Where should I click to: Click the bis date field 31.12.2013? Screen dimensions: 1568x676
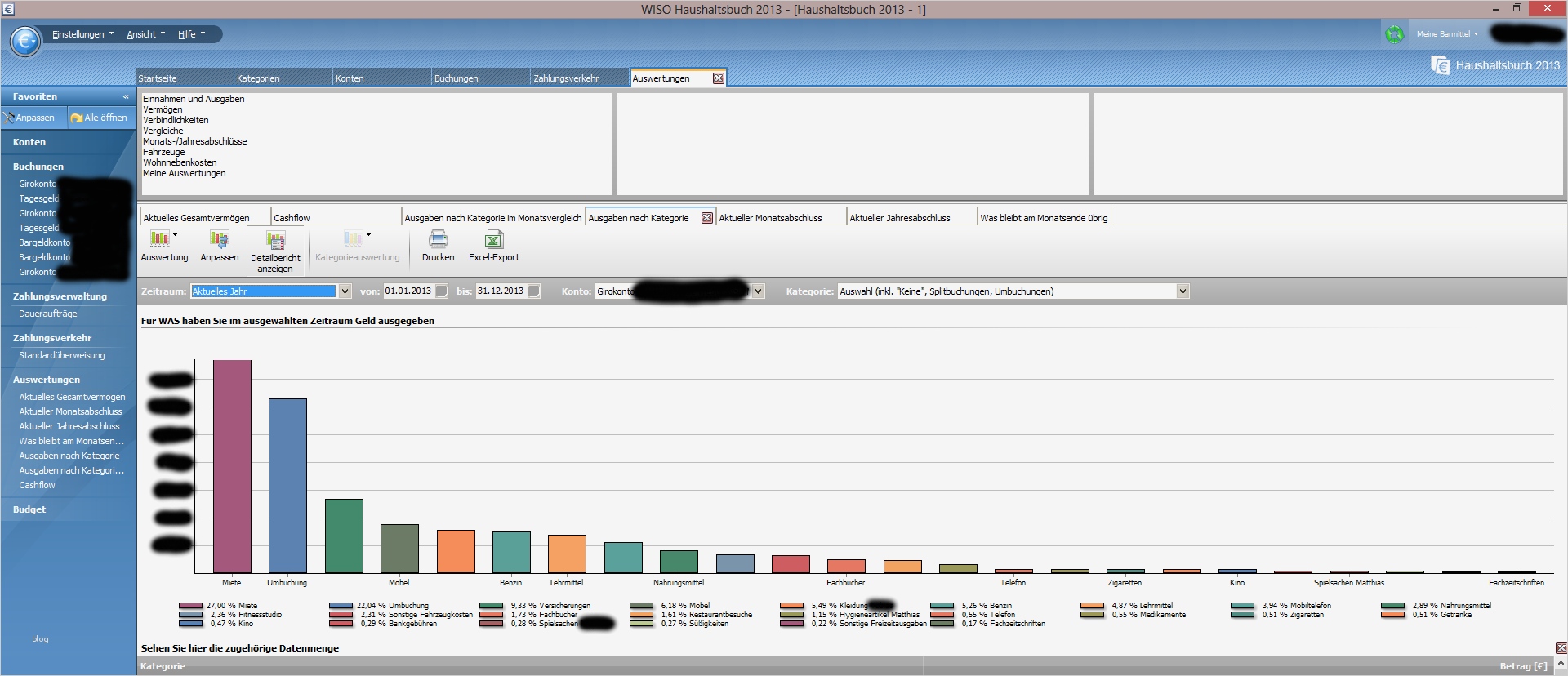coord(501,291)
